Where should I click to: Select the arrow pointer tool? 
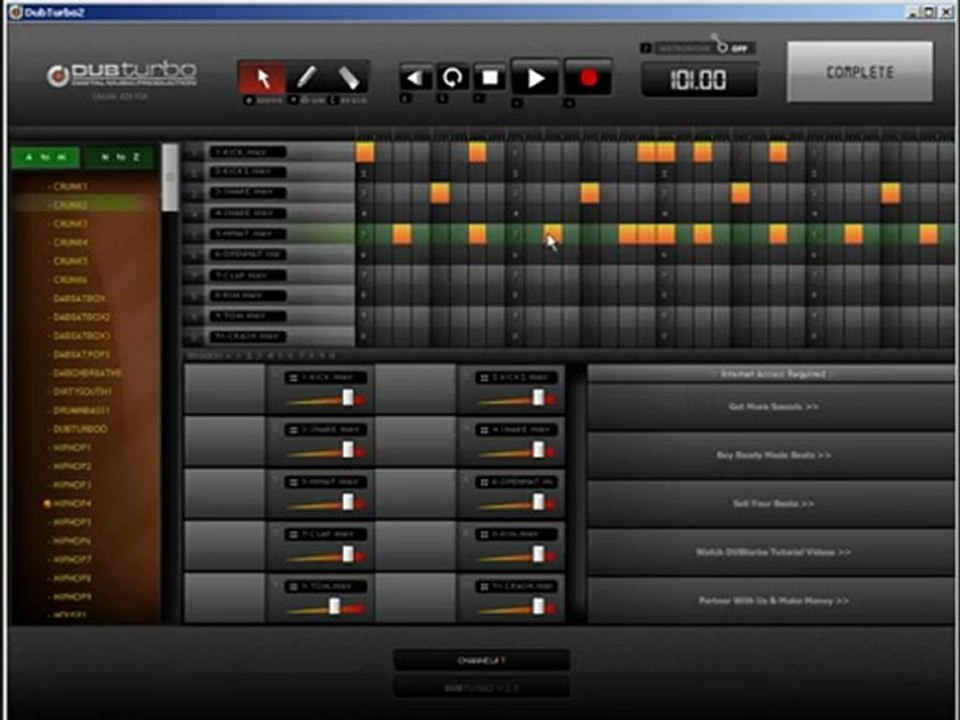pos(262,78)
